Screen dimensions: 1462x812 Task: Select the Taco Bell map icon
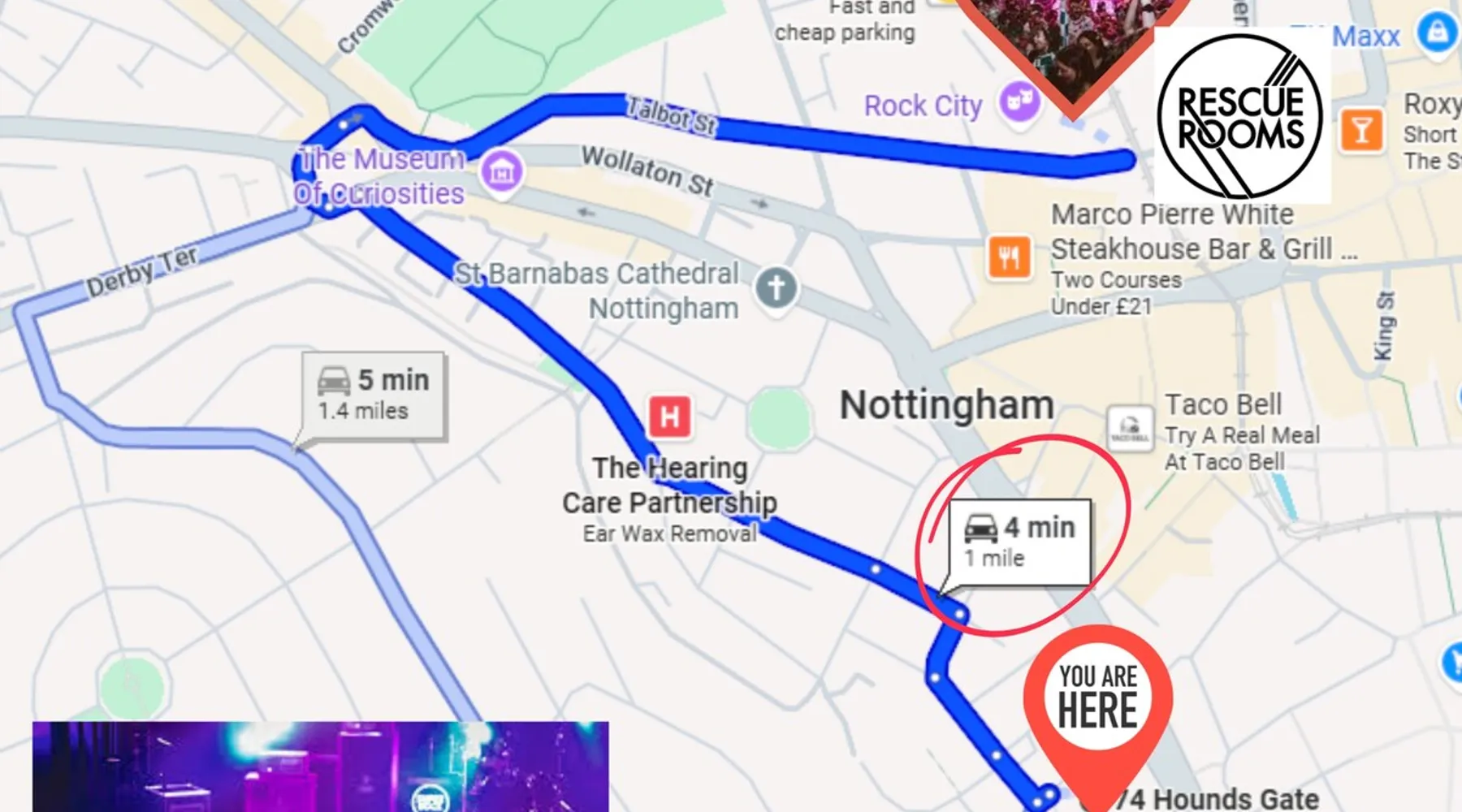click(1130, 427)
